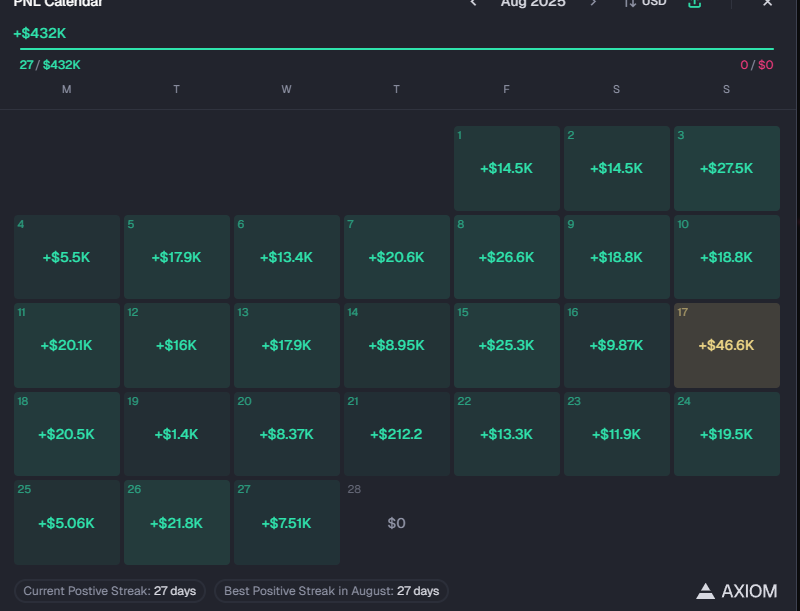Click the green PNL progress bar
The image size is (800, 611).
[397, 49]
